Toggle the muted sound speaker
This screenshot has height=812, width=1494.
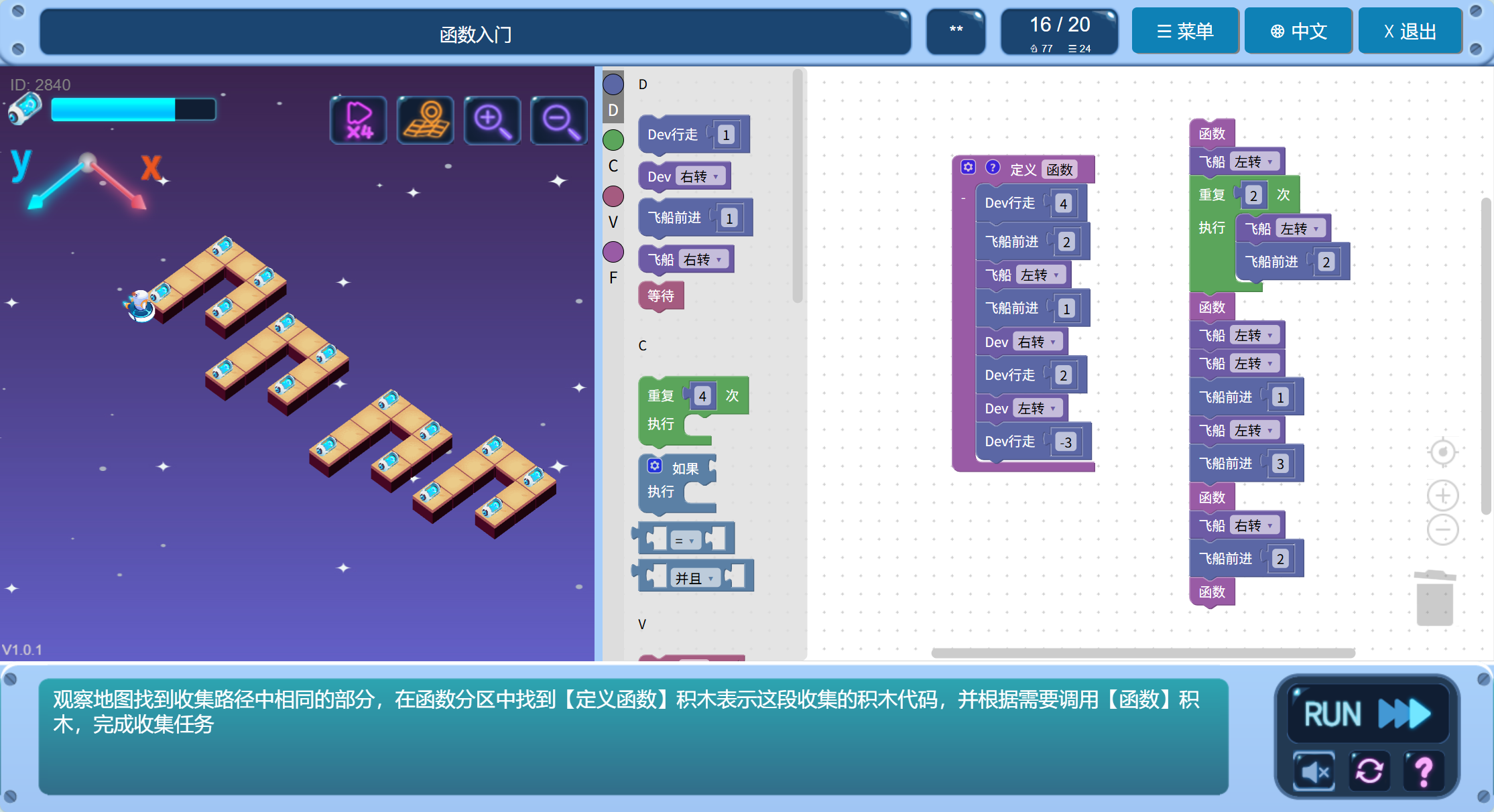point(1314,770)
